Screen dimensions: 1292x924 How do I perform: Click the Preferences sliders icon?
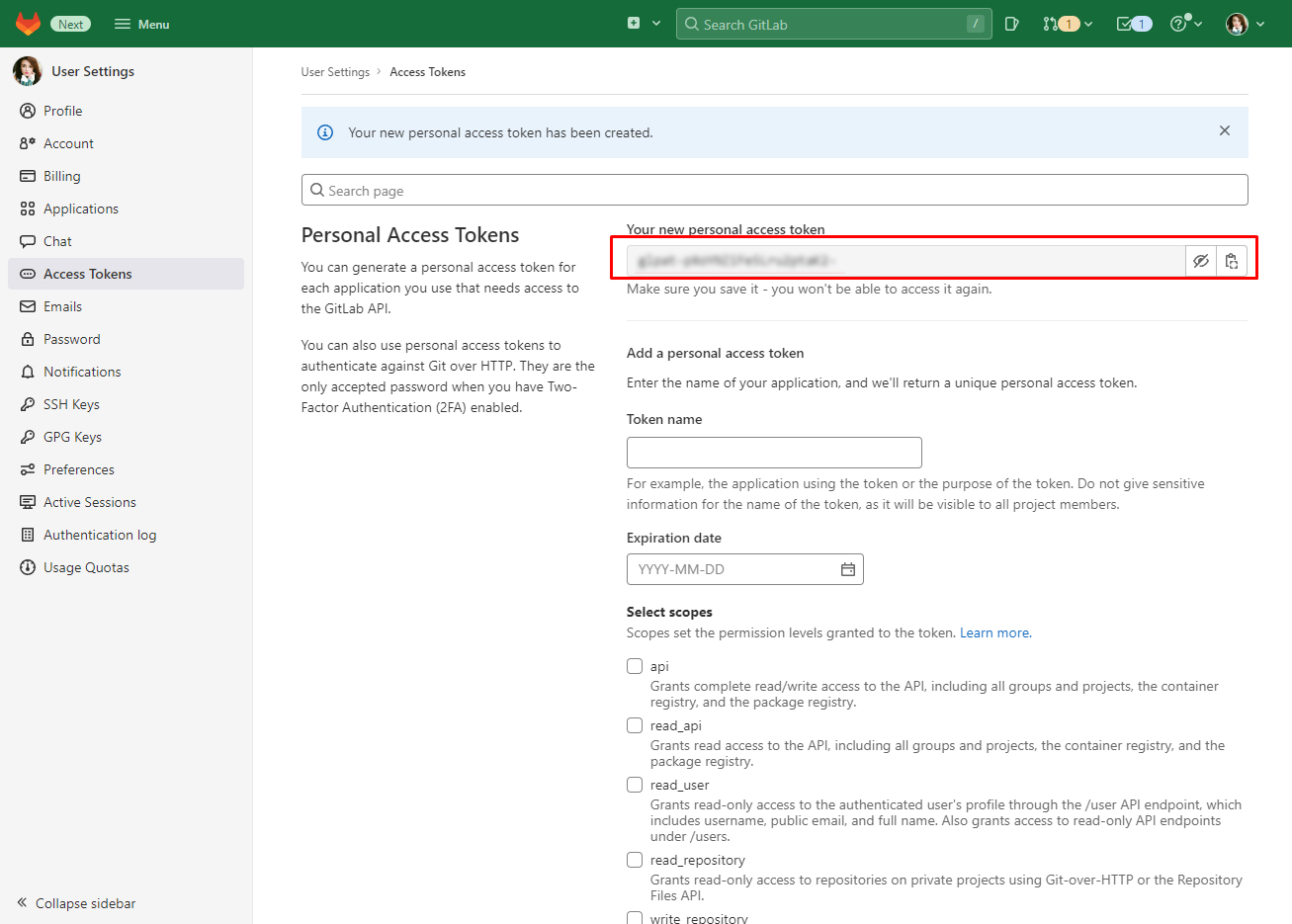pyautogui.click(x=28, y=469)
